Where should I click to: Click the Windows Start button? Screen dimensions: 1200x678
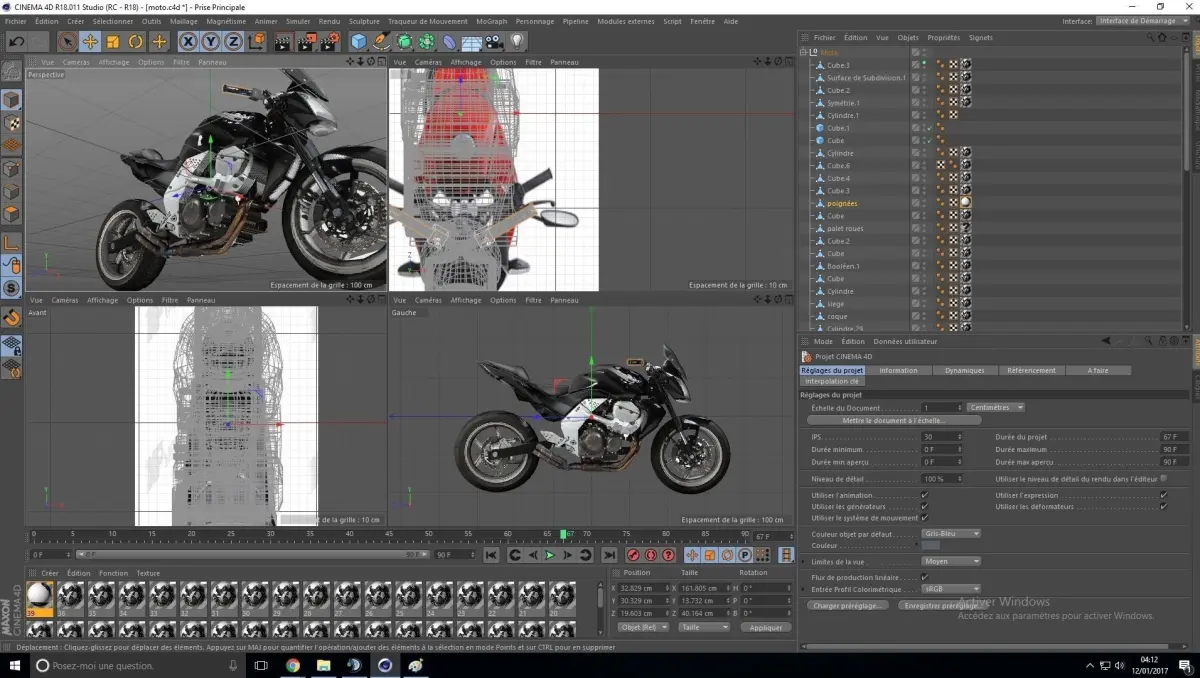pos(15,665)
